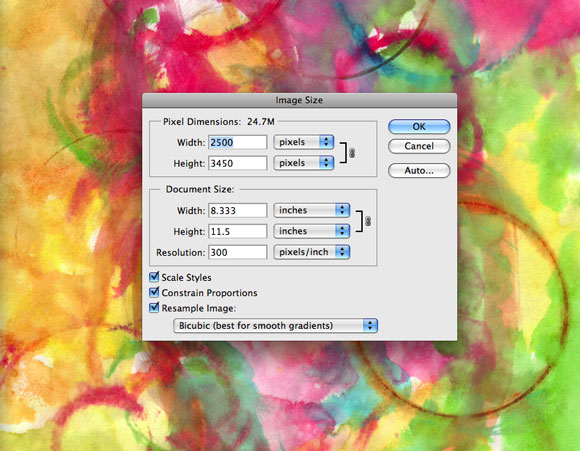Image resolution: width=580 pixels, height=451 pixels.
Task: Uncheck the Resample Image checkbox
Action: (154, 307)
